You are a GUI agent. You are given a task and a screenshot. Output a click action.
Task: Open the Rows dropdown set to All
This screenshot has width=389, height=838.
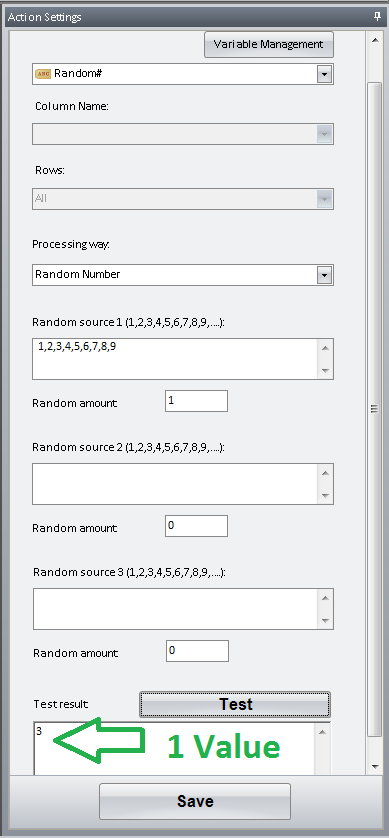click(183, 198)
